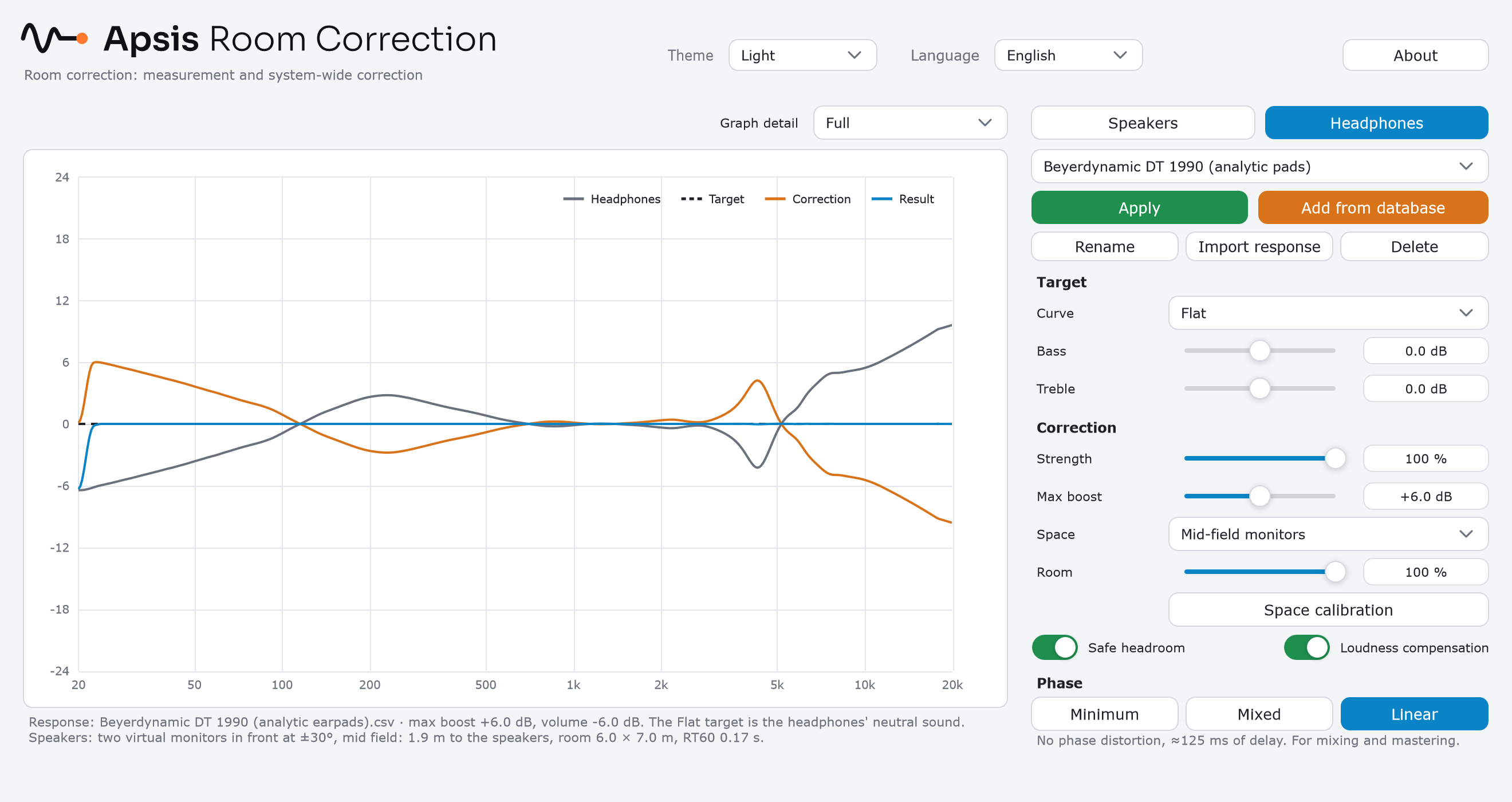Switch to the Speakers tab
The width and height of the screenshot is (1512, 802).
pyautogui.click(x=1143, y=123)
